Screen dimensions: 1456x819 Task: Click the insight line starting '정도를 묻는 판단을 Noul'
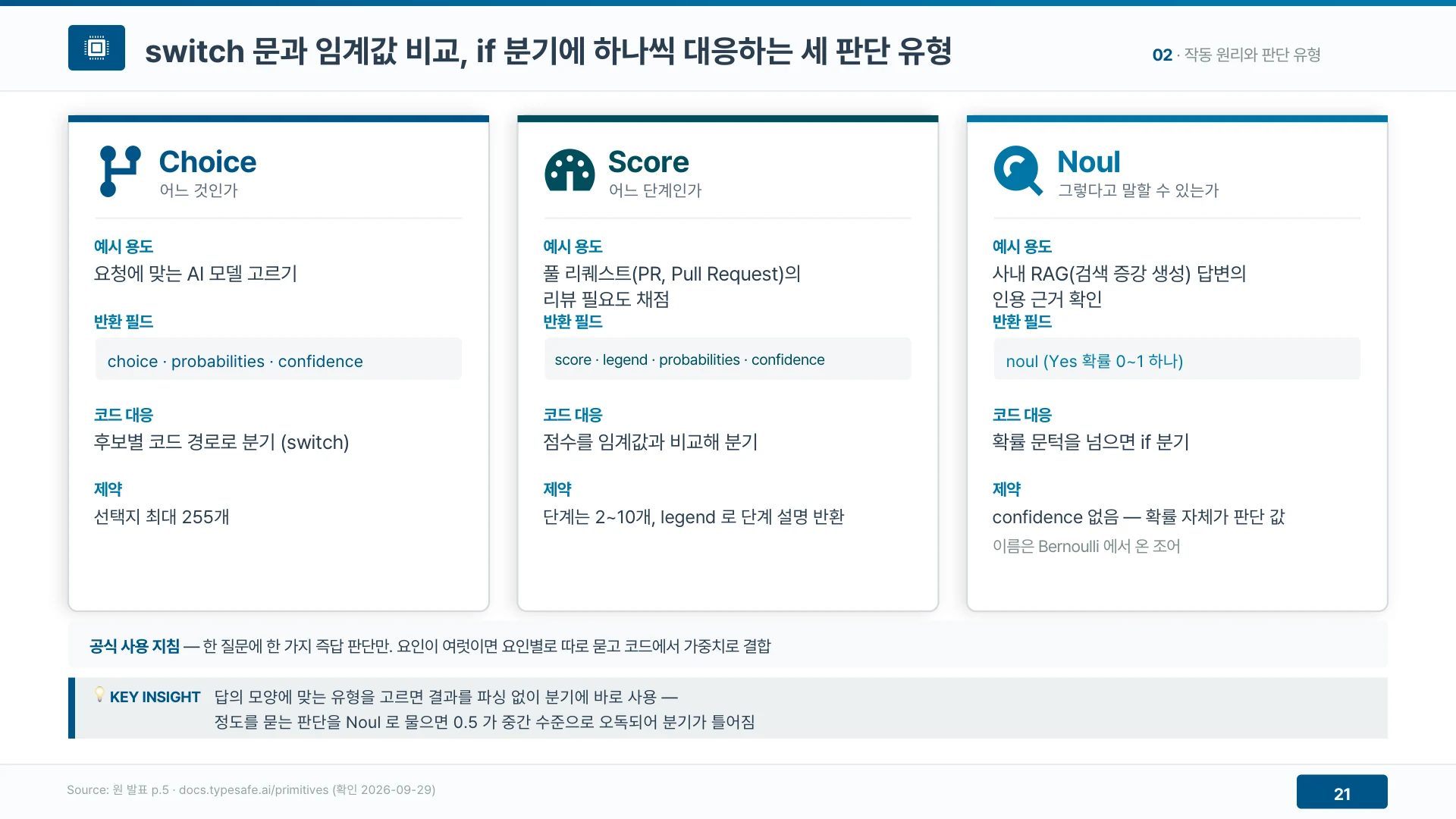(x=485, y=722)
